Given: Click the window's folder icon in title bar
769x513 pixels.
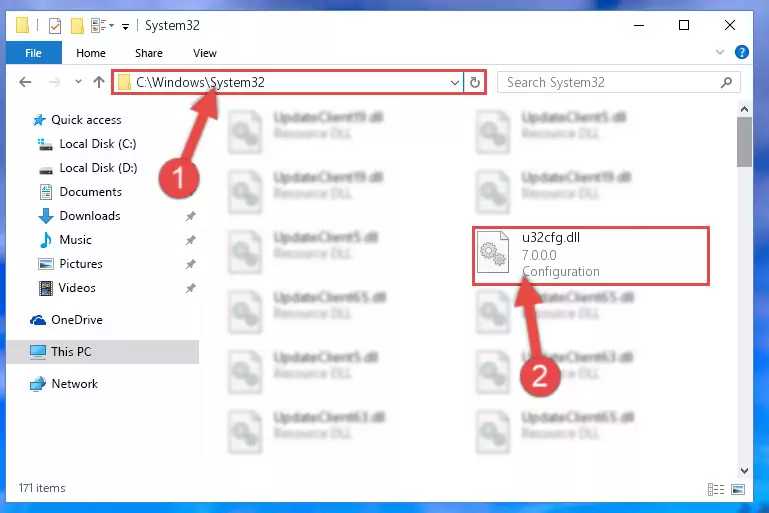Looking at the screenshot, I should coord(22,25).
